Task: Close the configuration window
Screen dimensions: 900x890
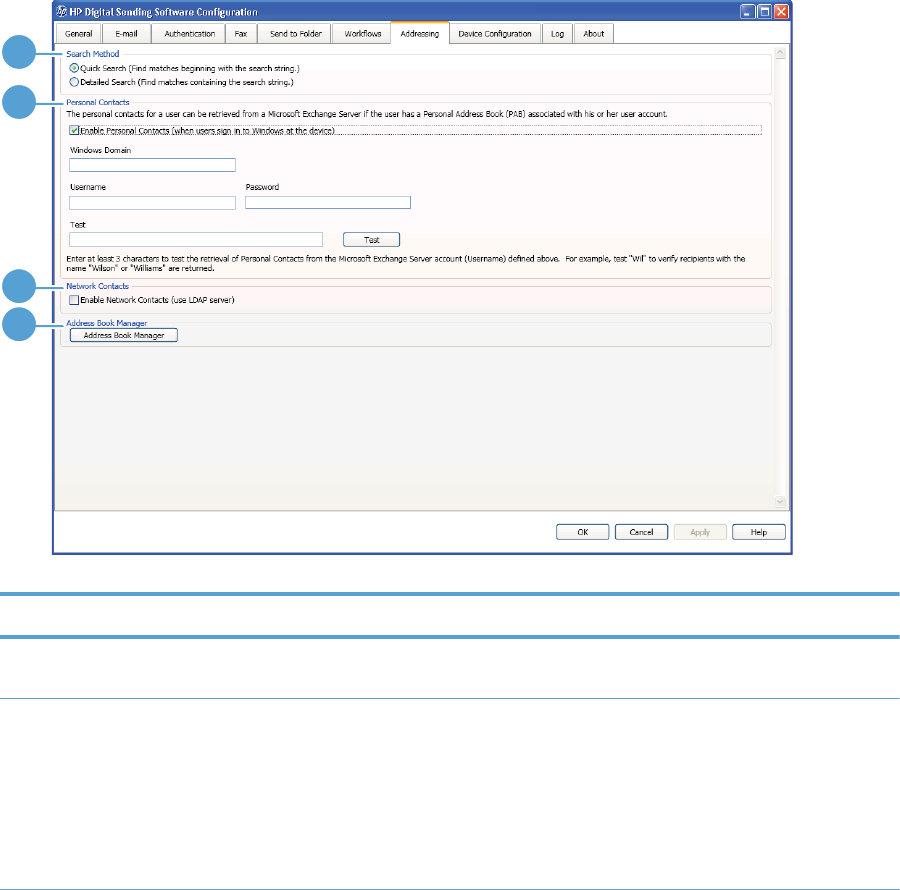Action: [x=781, y=11]
